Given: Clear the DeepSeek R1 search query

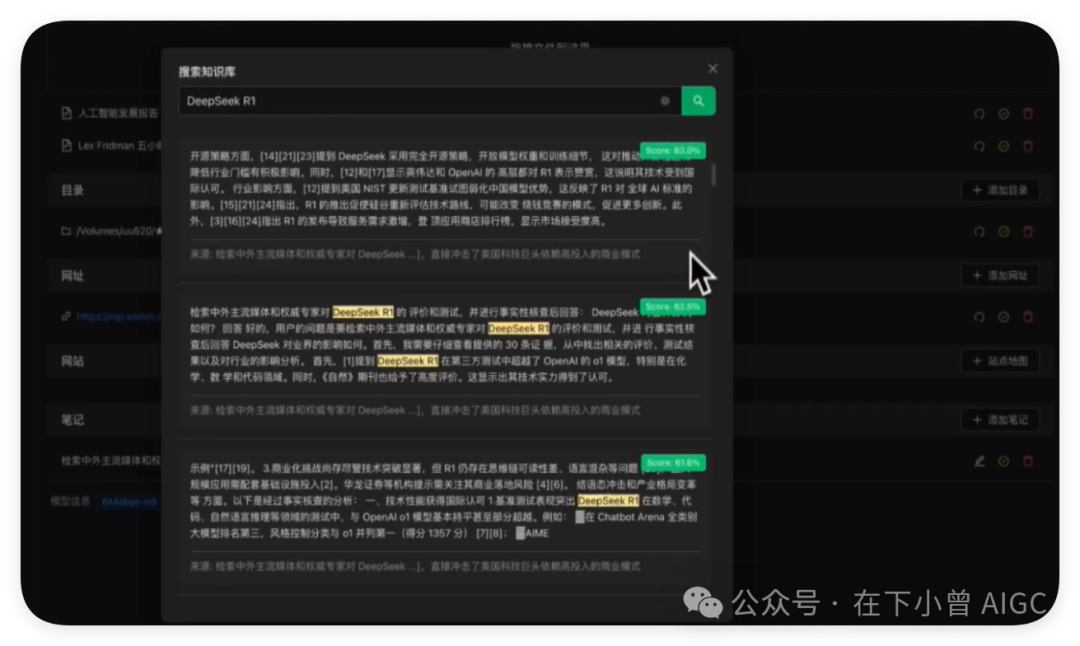Looking at the screenshot, I should click(665, 101).
